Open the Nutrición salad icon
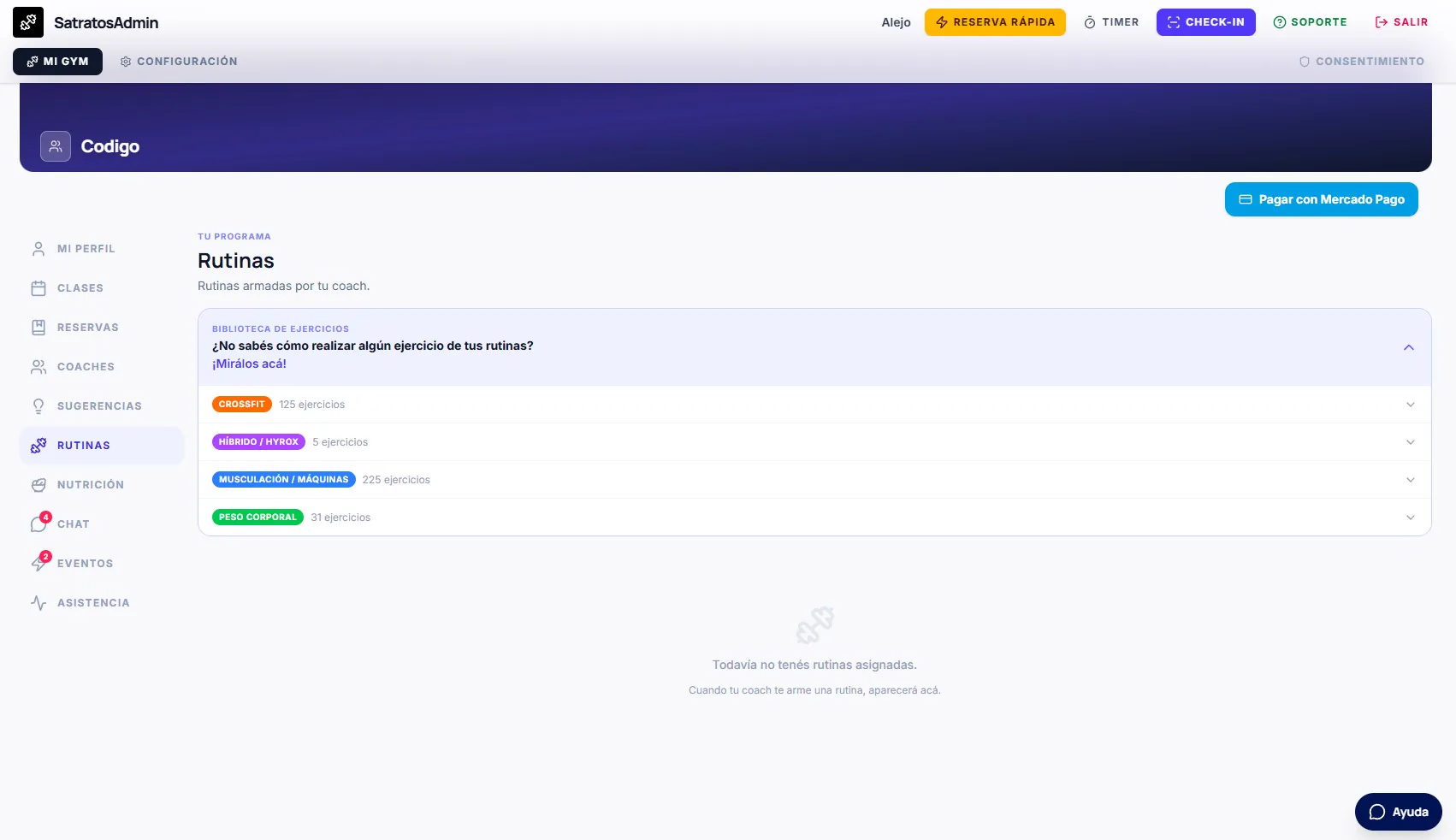This screenshot has height=840, width=1456. click(38, 485)
